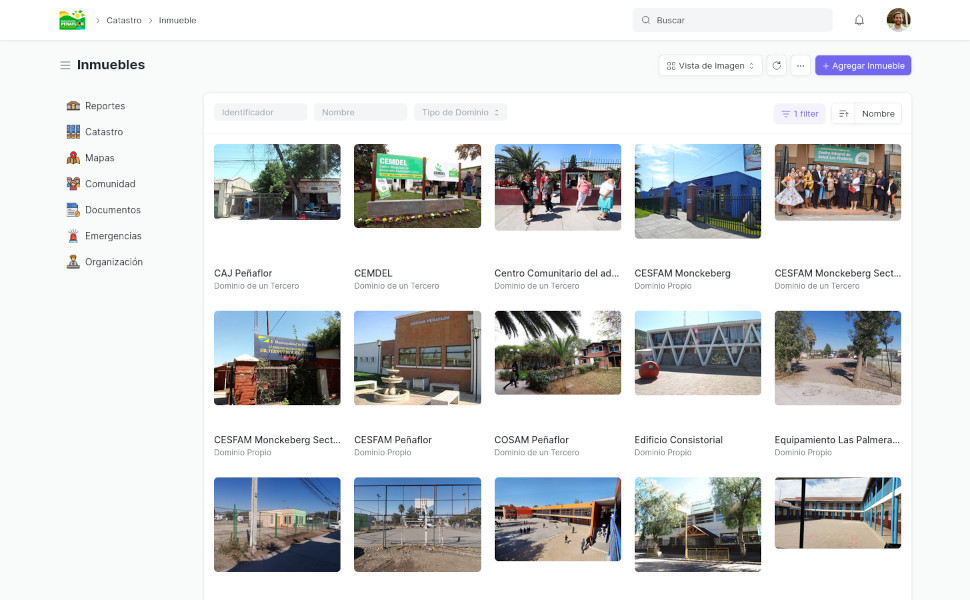970x600 pixels.
Task: Click the Reportes sidebar icon
Action: point(73,106)
